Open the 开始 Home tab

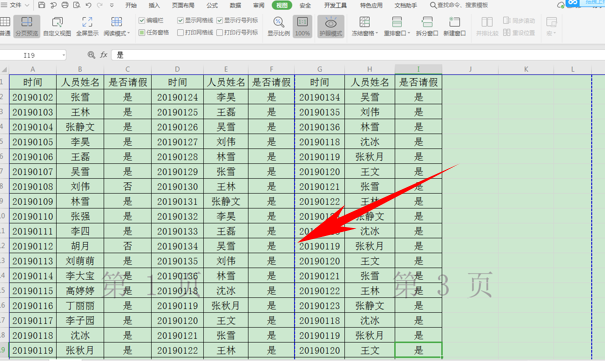click(131, 5)
